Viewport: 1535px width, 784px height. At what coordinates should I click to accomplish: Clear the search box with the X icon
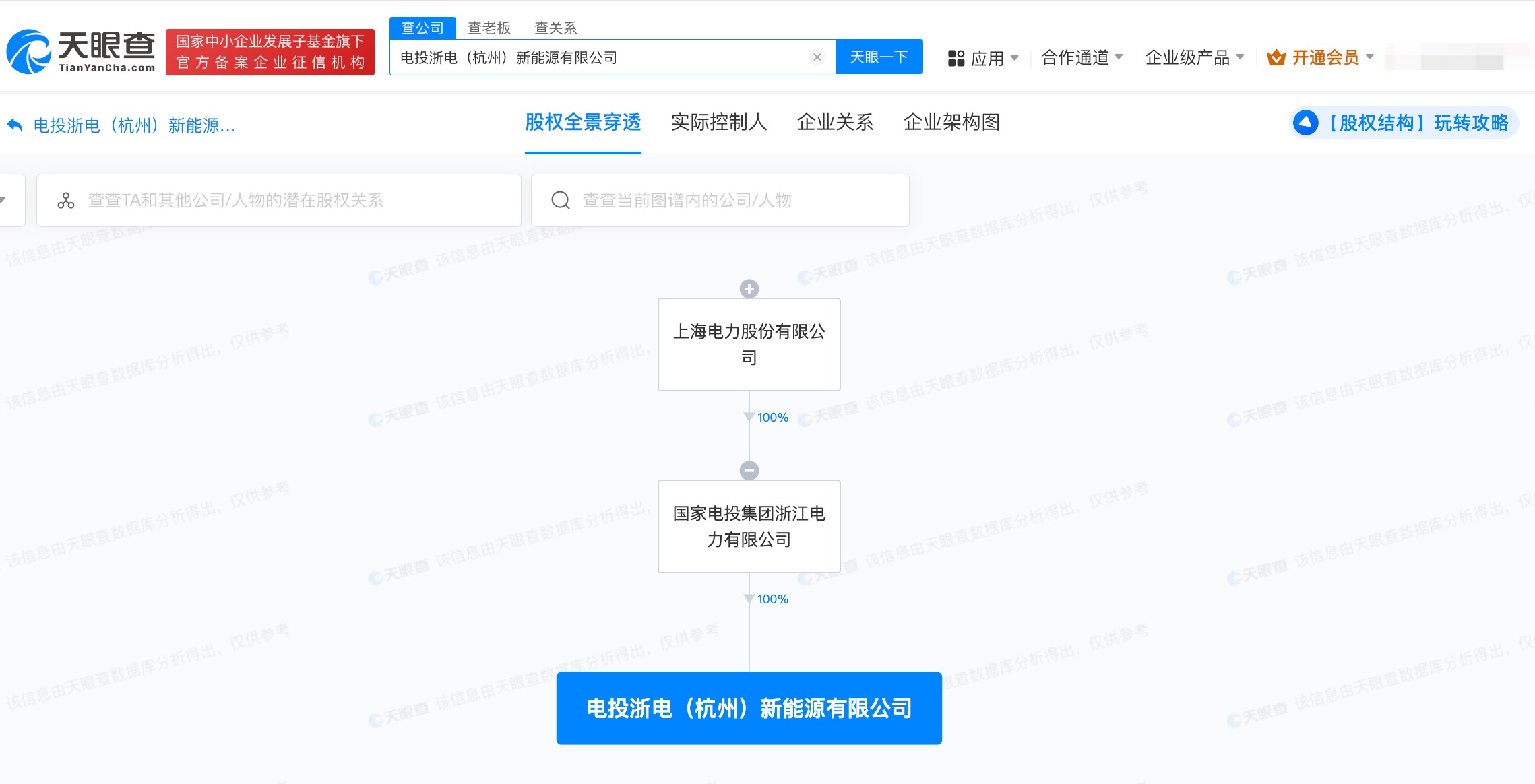(817, 57)
